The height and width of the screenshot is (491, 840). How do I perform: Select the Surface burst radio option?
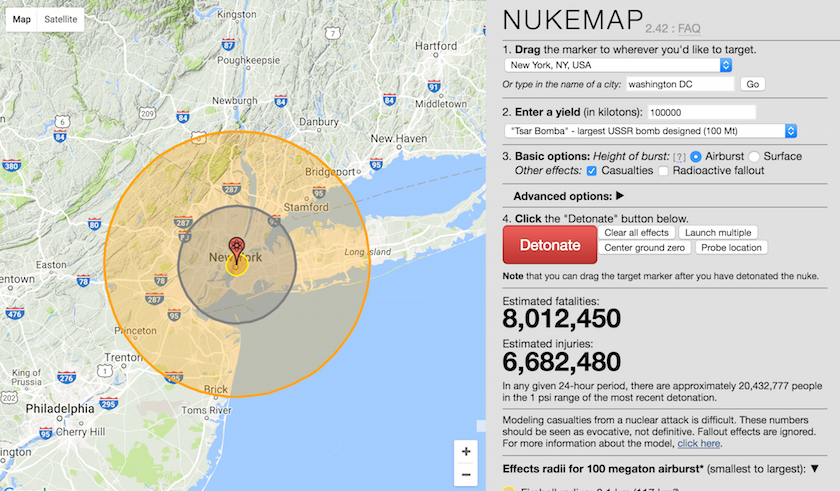pyautogui.click(x=755, y=157)
